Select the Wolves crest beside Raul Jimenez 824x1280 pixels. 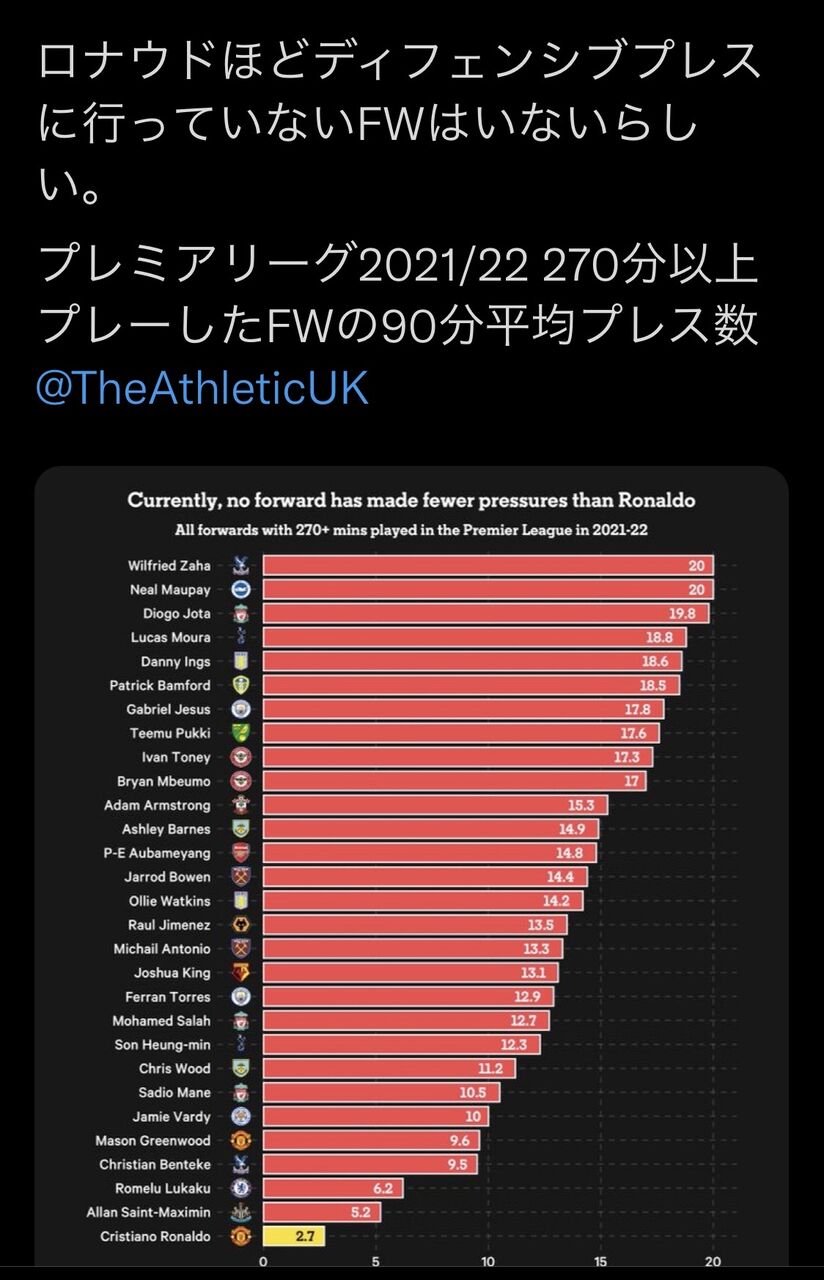tap(240, 925)
